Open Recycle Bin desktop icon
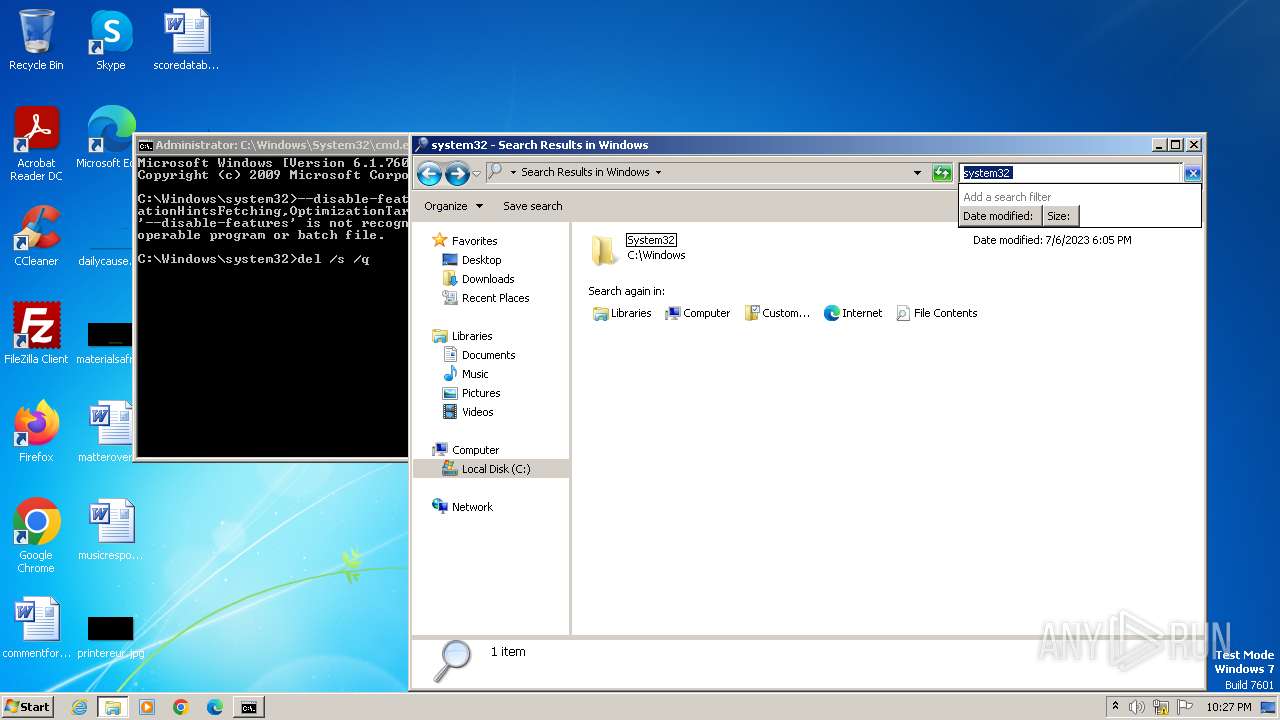 (36, 40)
